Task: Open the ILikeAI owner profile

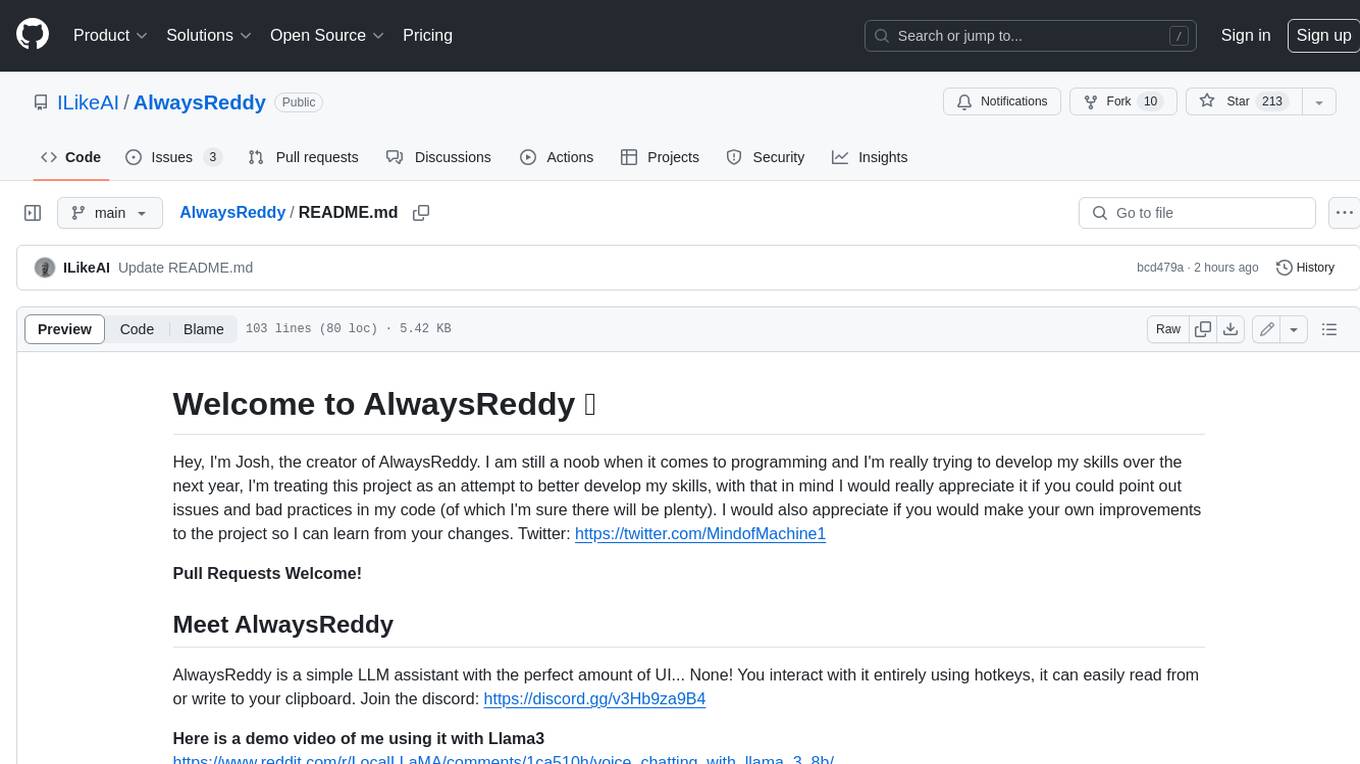Action: pyautogui.click(x=89, y=102)
